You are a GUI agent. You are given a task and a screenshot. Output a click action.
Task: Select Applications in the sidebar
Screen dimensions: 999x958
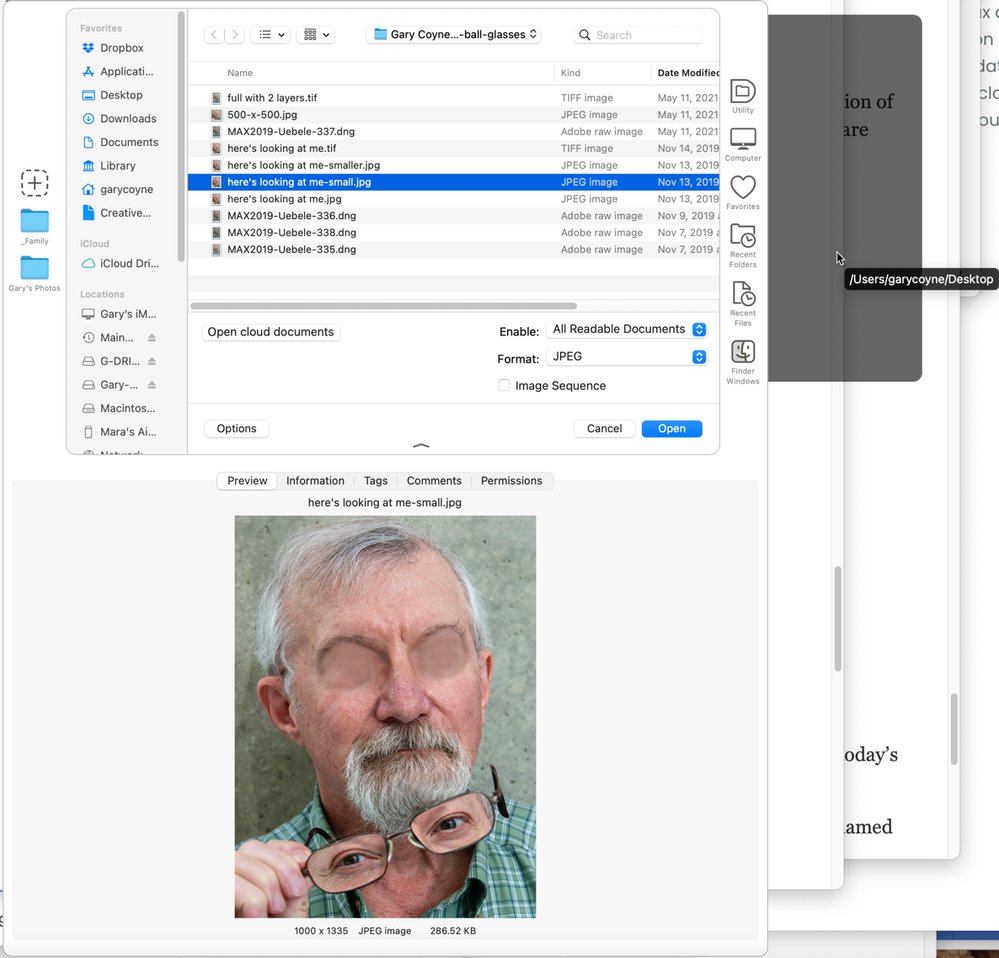pos(121,71)
